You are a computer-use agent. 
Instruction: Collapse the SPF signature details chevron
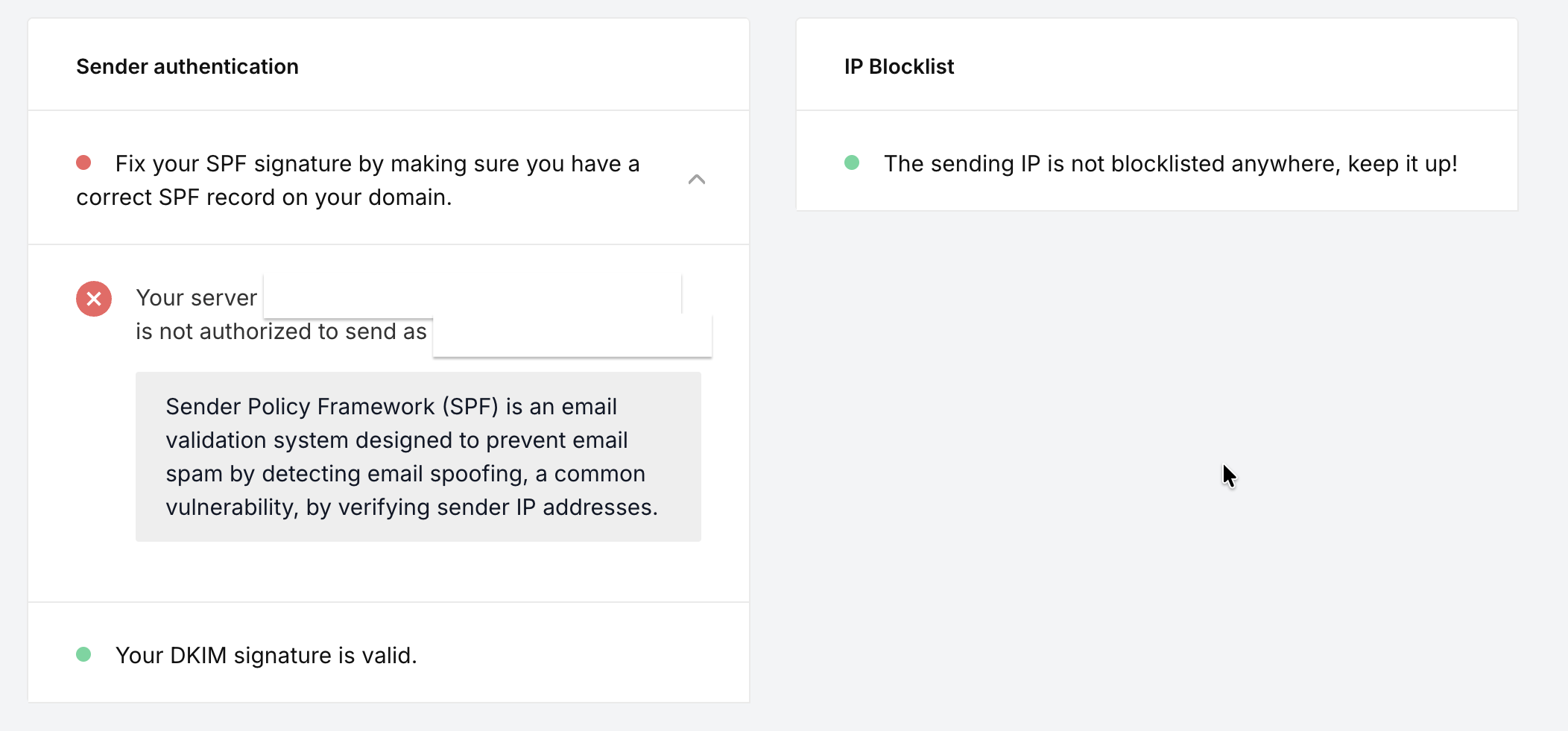click(x=696, y=180)
